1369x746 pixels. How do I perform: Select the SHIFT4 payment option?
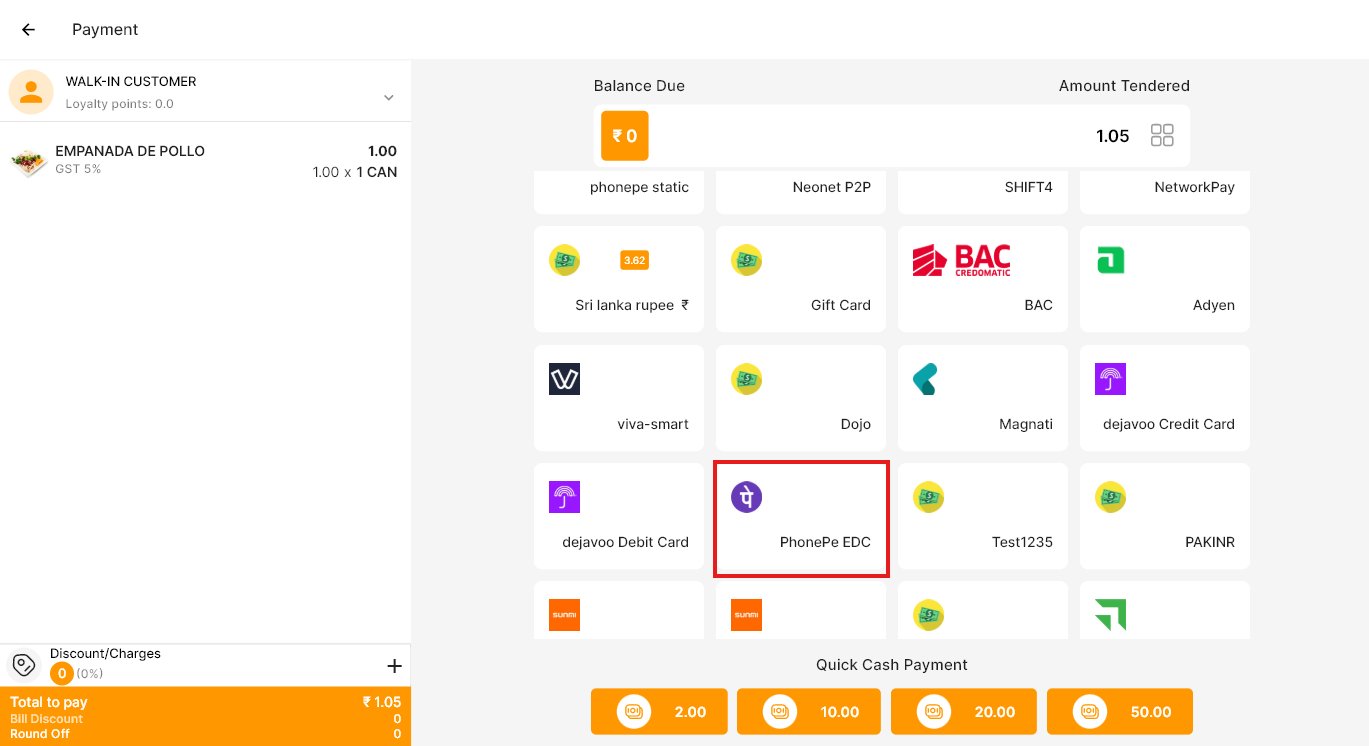[983, 192]
